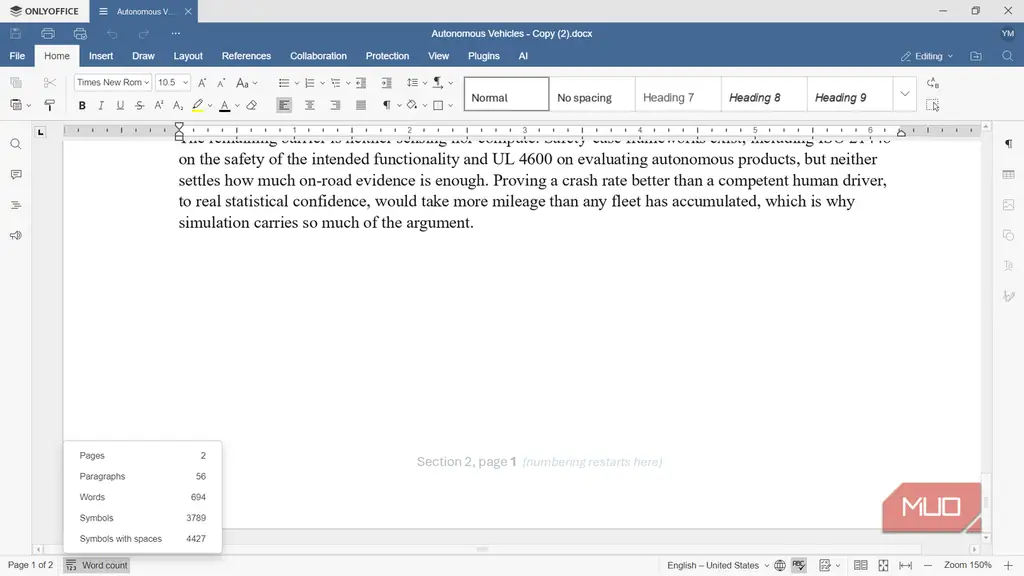Click the Fit to Width icon
Screen dimensions: 1024x576
[905, 566]
